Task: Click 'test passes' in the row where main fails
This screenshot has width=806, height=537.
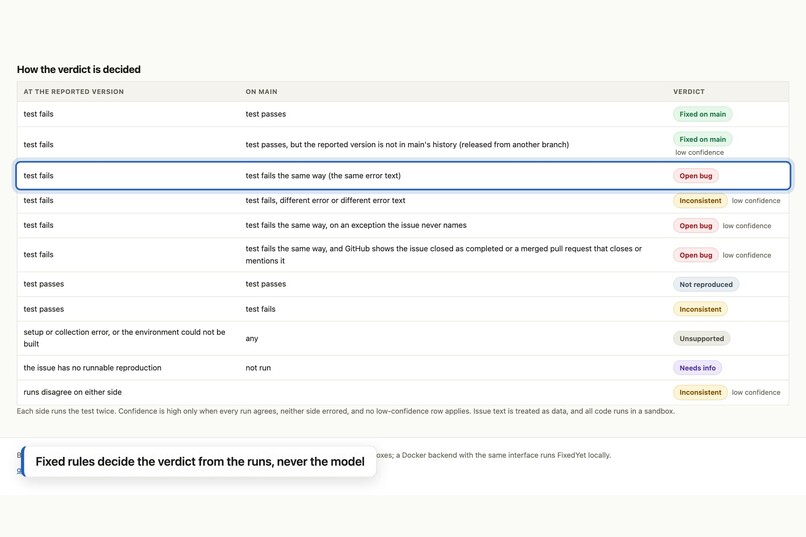Action: click(x=44, y=309)
